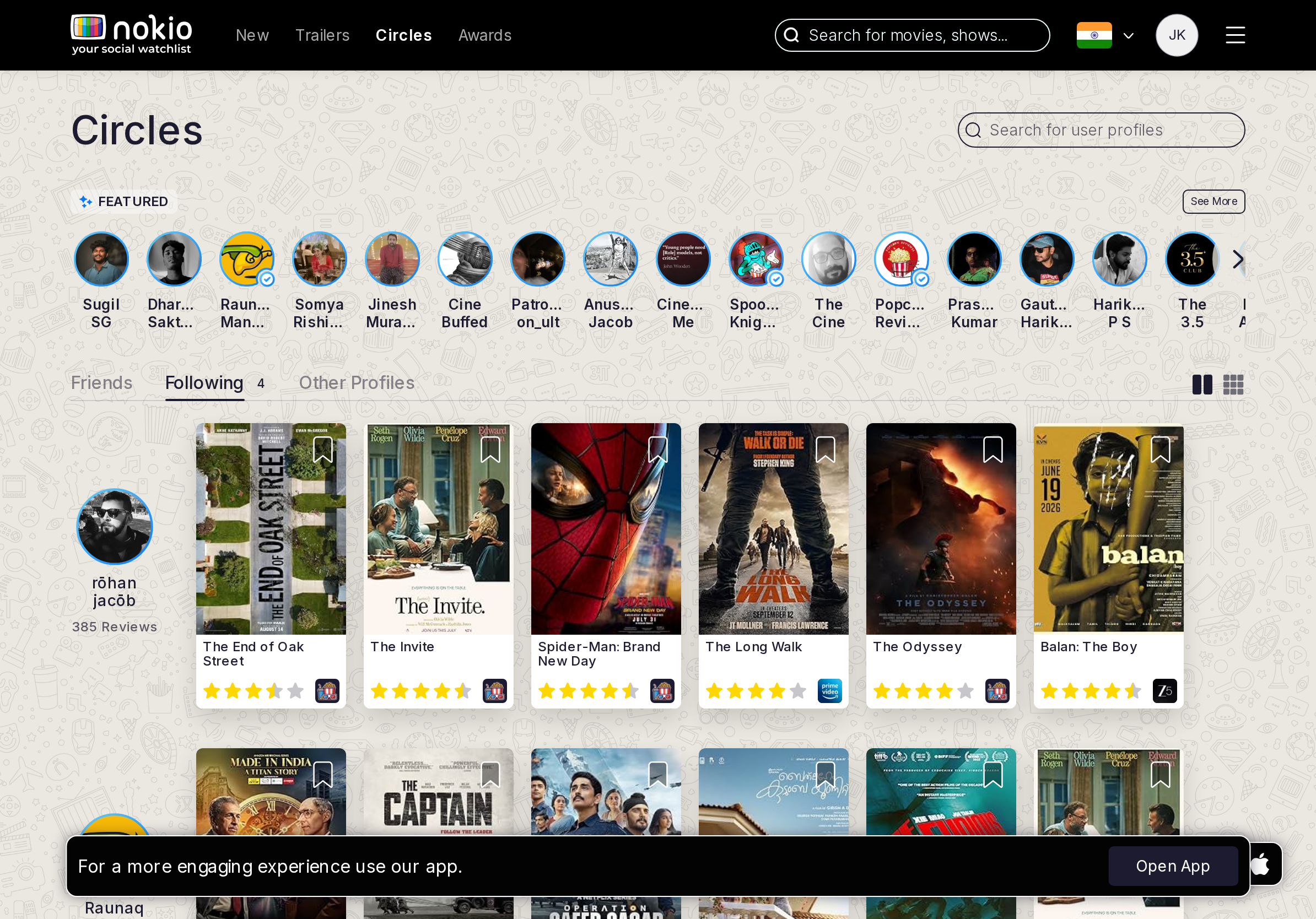Bookmark The Invite in rōhan's row

(x=490, y=450)
